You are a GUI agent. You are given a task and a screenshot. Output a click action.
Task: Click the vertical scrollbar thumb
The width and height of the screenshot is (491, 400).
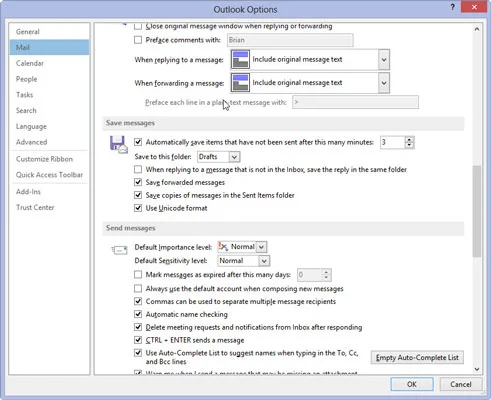click(x=477, y=211)
